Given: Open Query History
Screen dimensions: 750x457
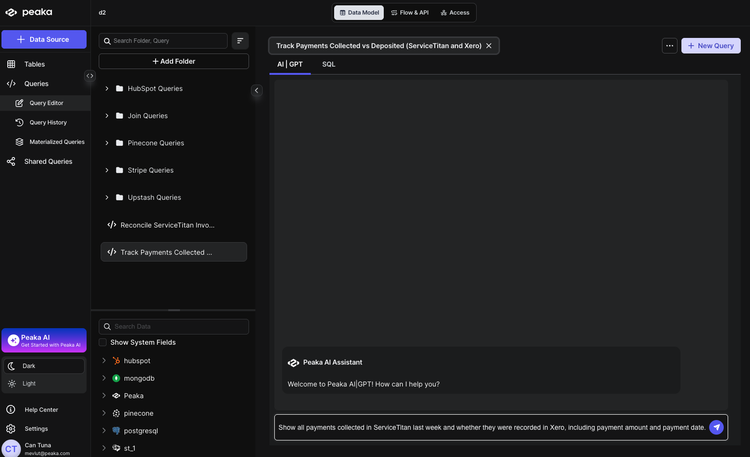Looking at the screenshot, I should (48, 123).
